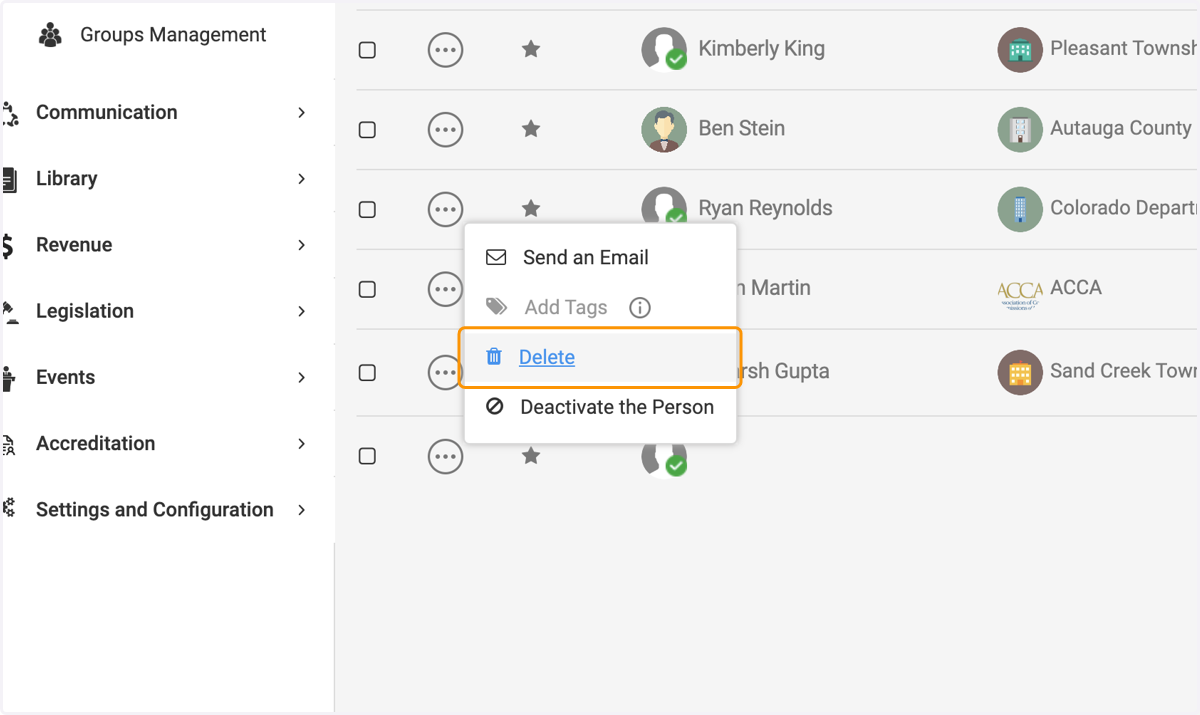Image resolution: width=1200 pixels, height=715 pixels.
Task: Tick the checkbox for Ben Stein
Action: (367, 130)
